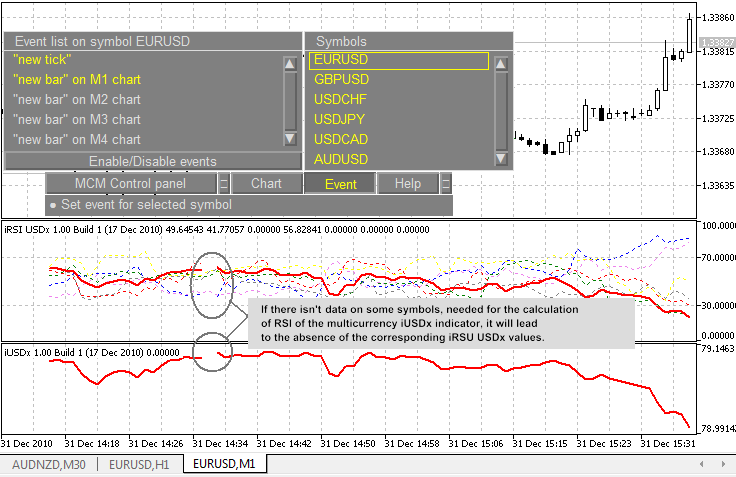Viewport: 736px width, 477px height.
Task: Click the event list scroll-up arrow
Action: pyautogui.click(x=290, y=64)
